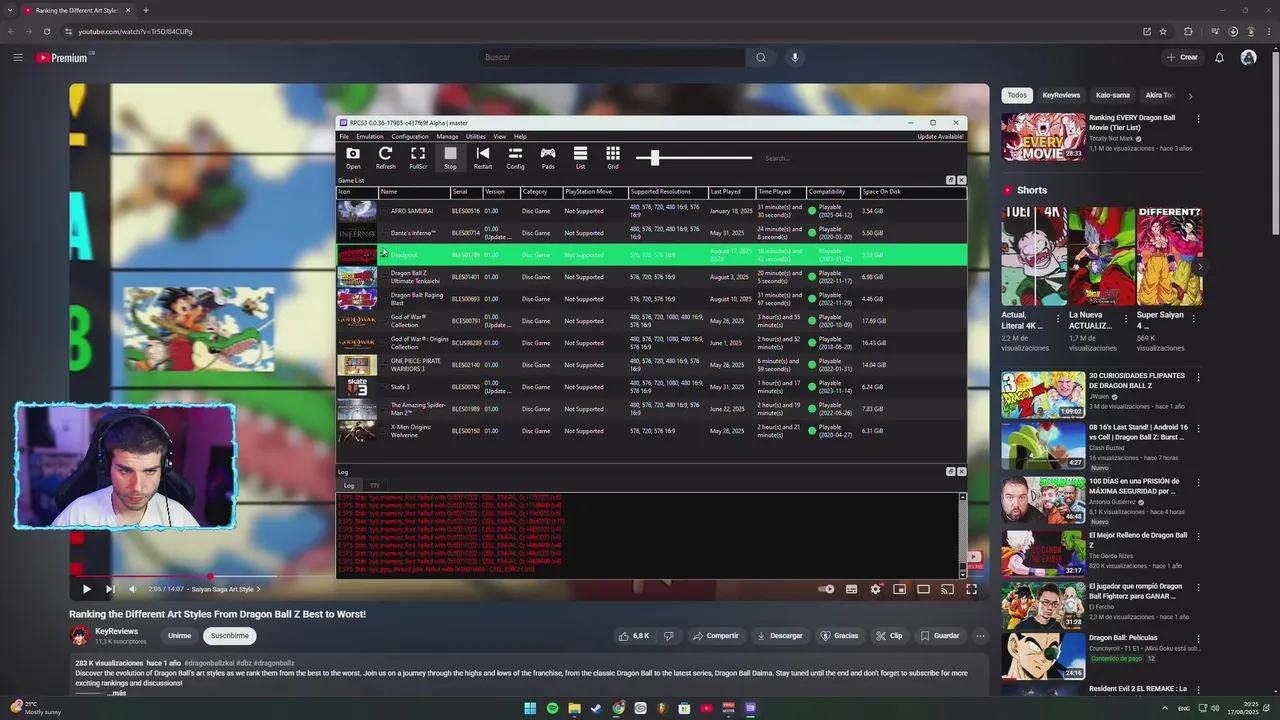The height and width of the screenshot is (720, 1280).
Task: Enter YouTube fullscreen mode
Action: click(971, 589)
